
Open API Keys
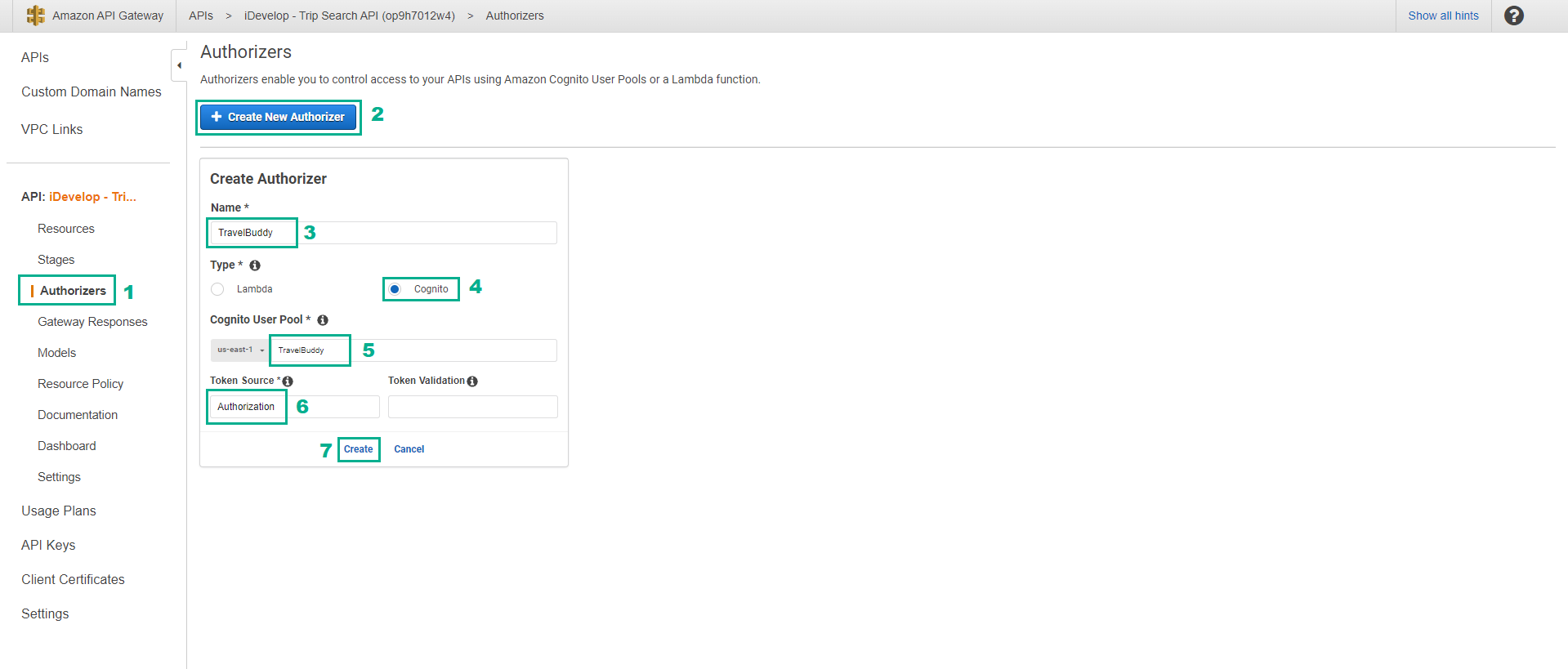[x=48, y=545]
